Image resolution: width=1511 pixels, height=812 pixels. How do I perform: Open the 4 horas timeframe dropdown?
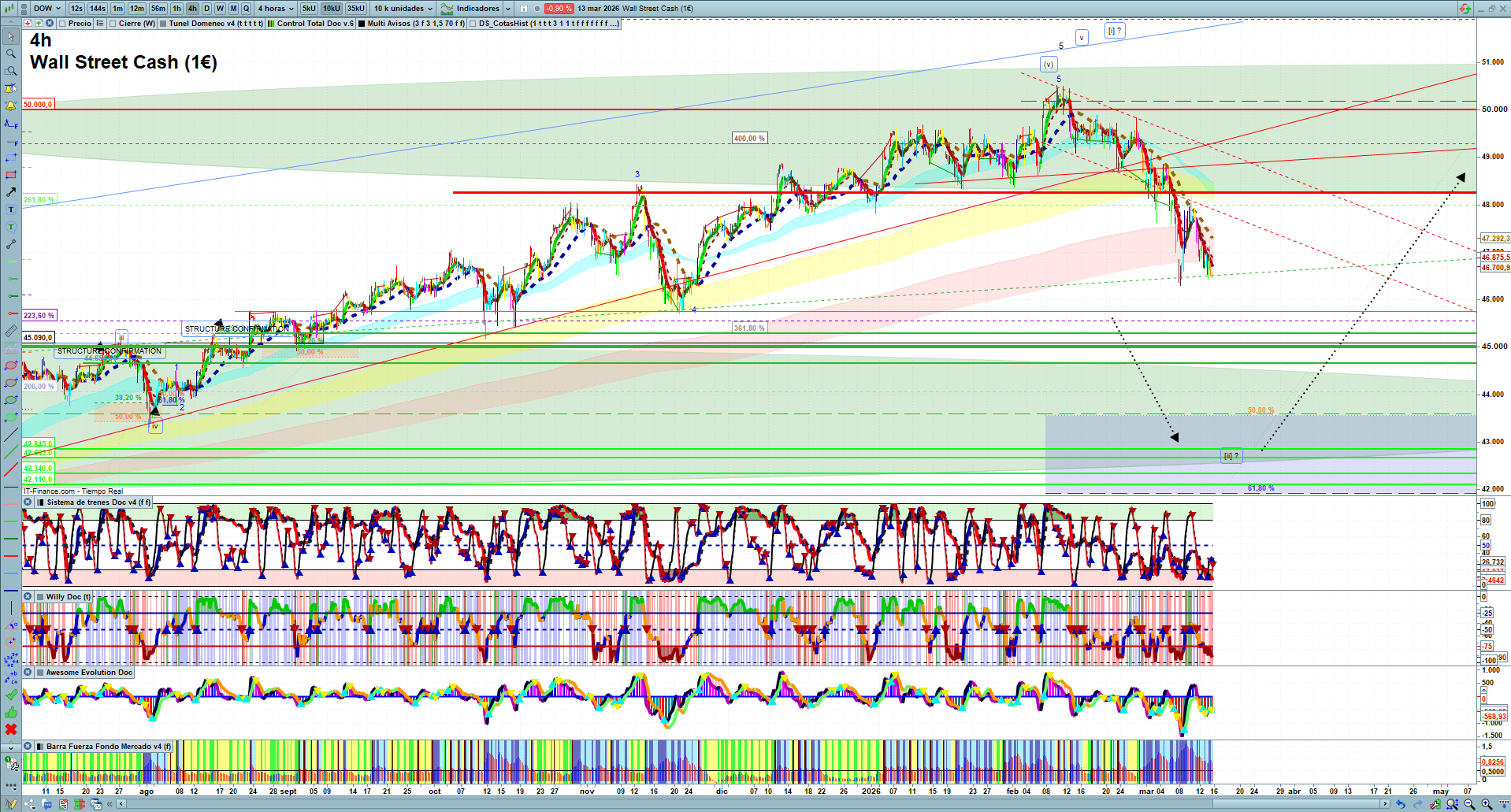[276, 9]
